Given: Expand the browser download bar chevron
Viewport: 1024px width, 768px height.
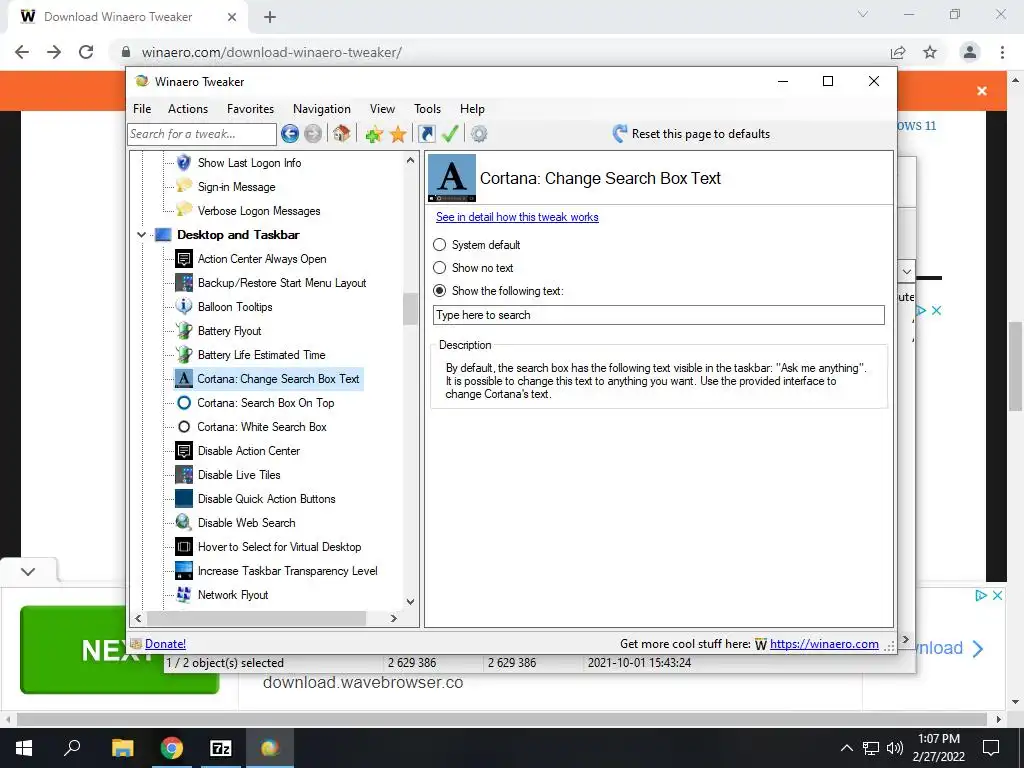Looking at the screenshot, I should [27, 571].
